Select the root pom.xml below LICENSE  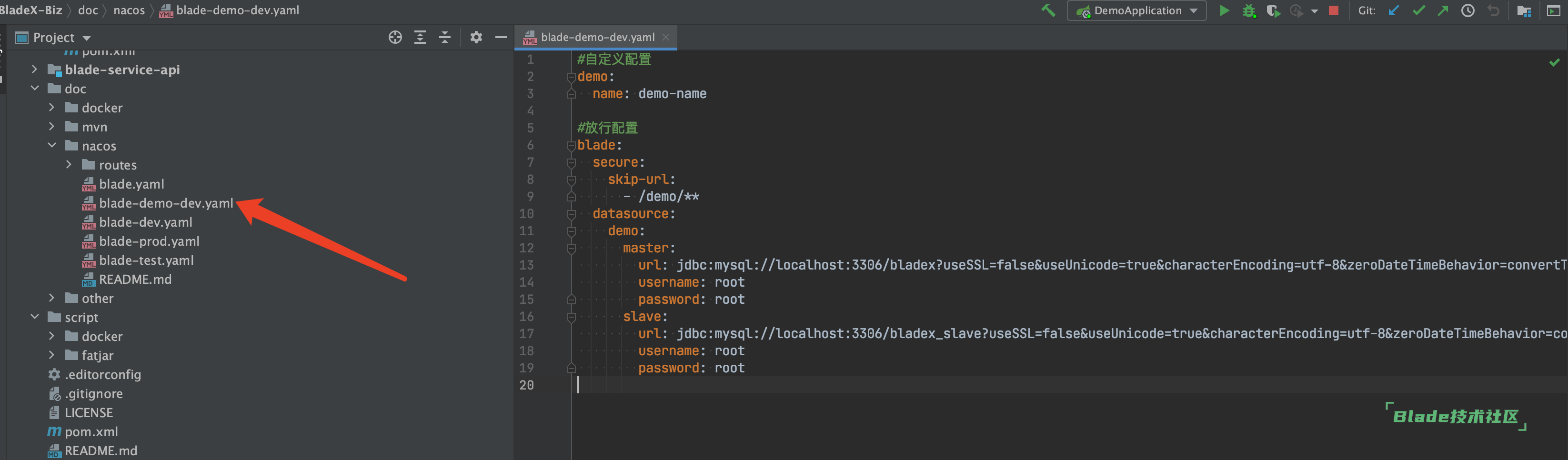click(83, 431)
